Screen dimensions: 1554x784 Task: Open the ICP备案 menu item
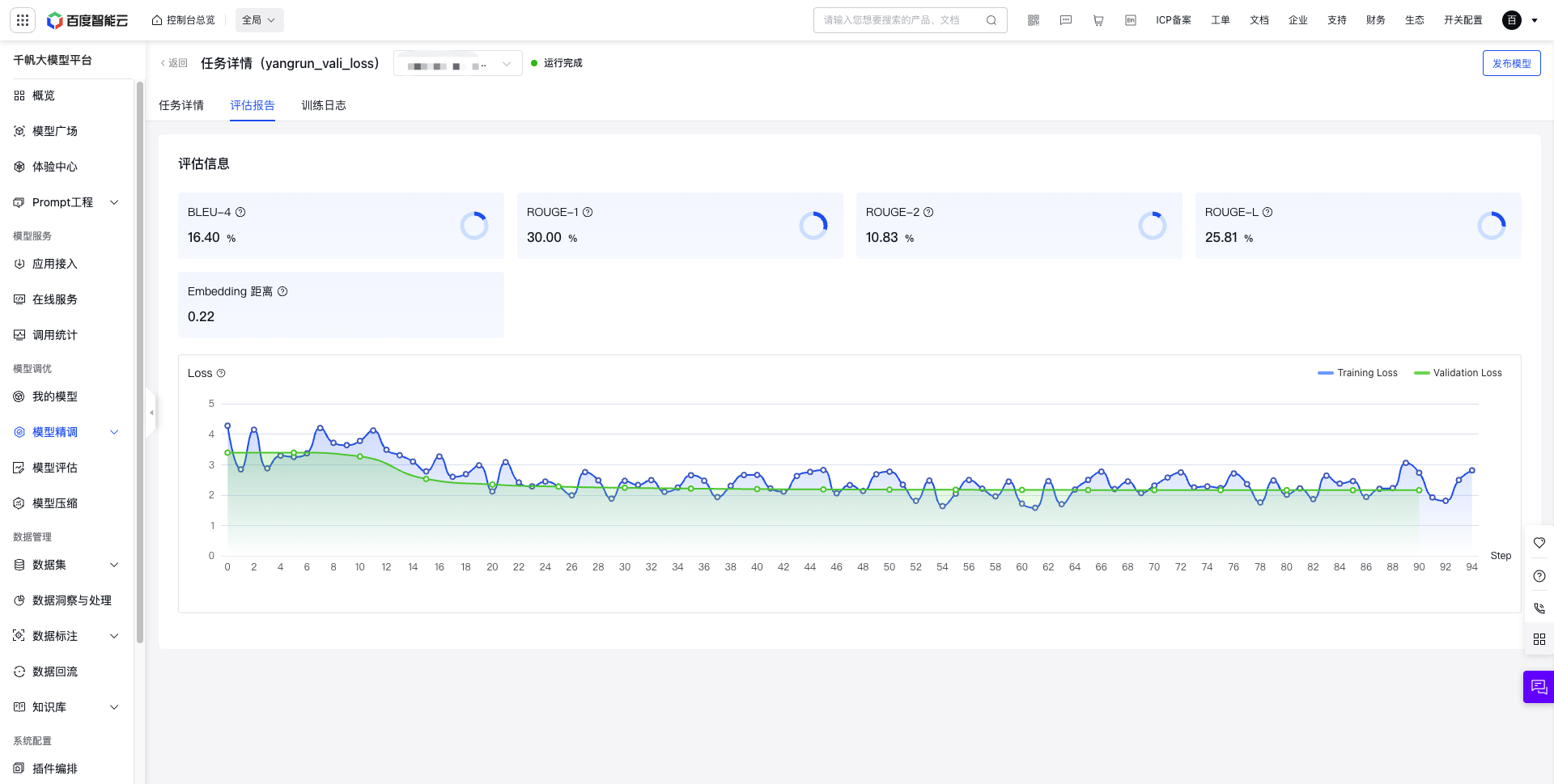(x=1174, y=20)
